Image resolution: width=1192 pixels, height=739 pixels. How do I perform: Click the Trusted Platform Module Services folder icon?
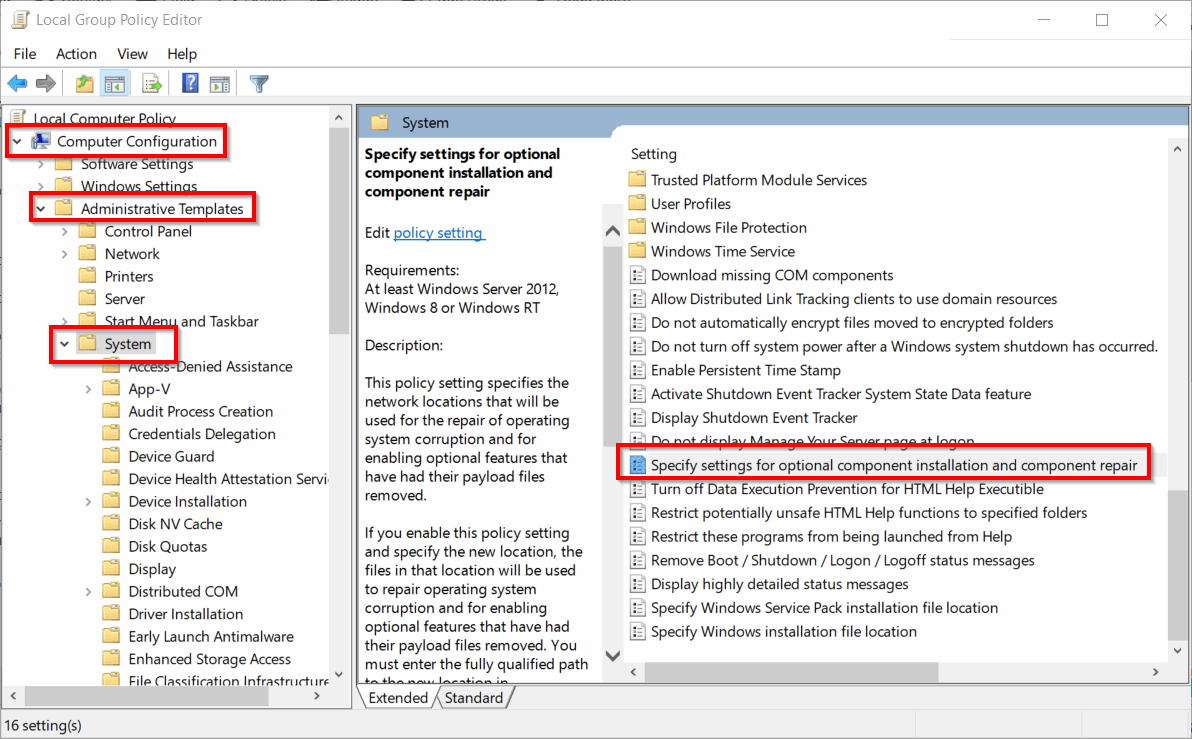coord(637,180)
